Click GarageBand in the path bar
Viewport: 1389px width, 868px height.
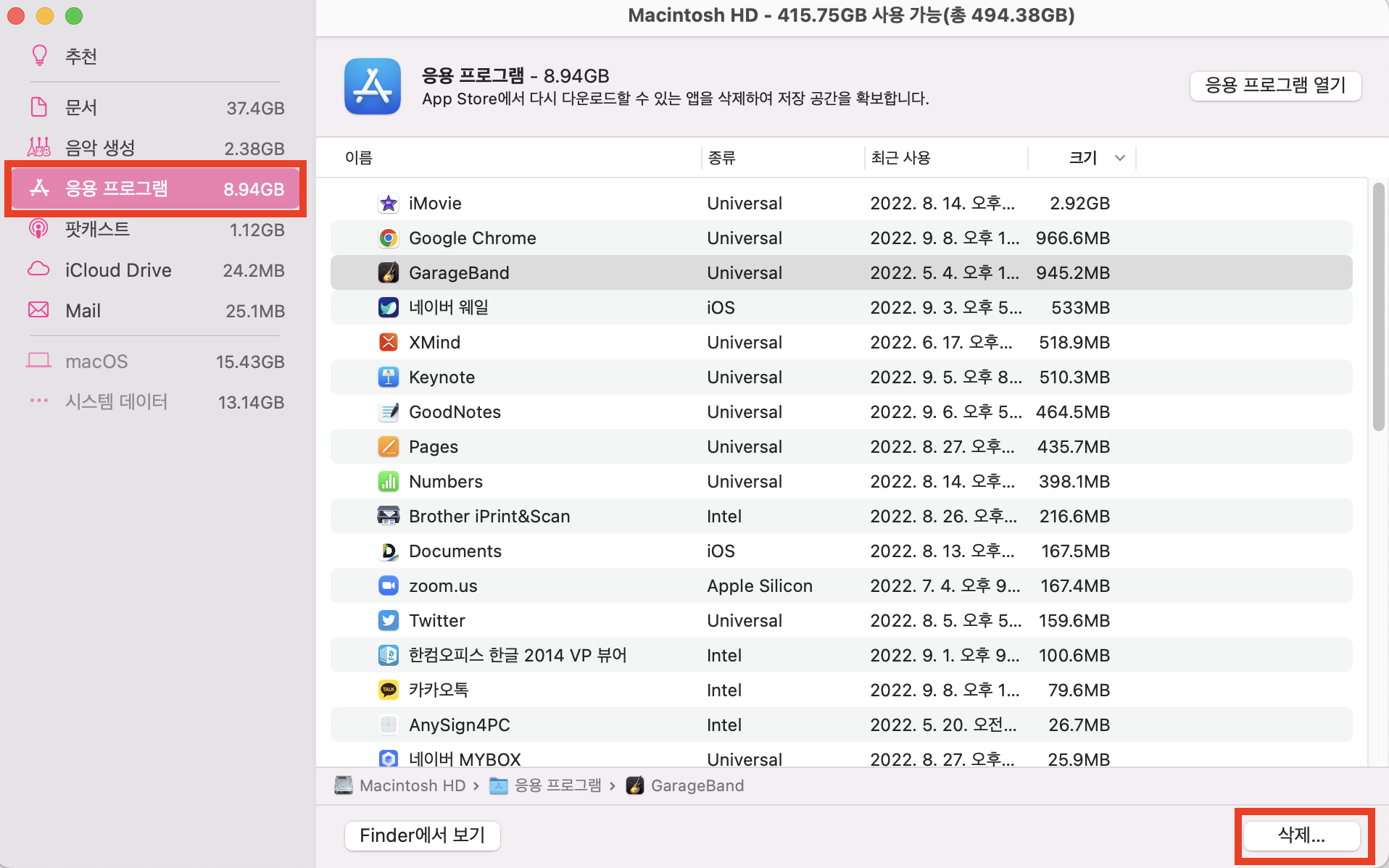click(697, 785)
